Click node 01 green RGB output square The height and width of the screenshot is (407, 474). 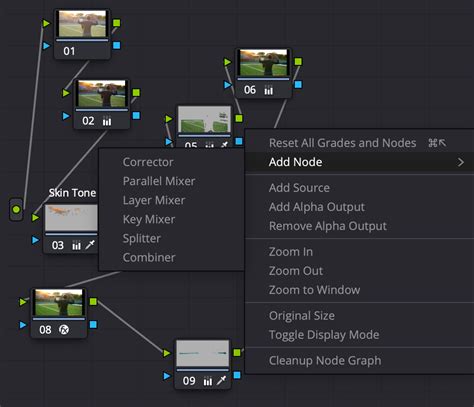pyautogui.click(x=116, y=23)
